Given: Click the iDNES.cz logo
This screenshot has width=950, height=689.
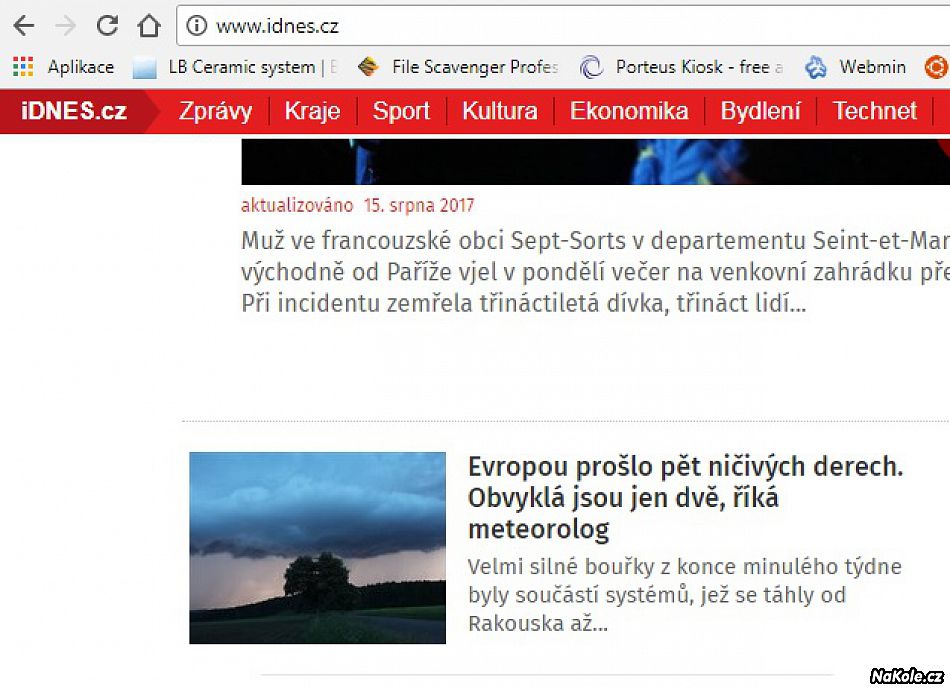Looking at the screenshot, I should click(x=74, y=111).
